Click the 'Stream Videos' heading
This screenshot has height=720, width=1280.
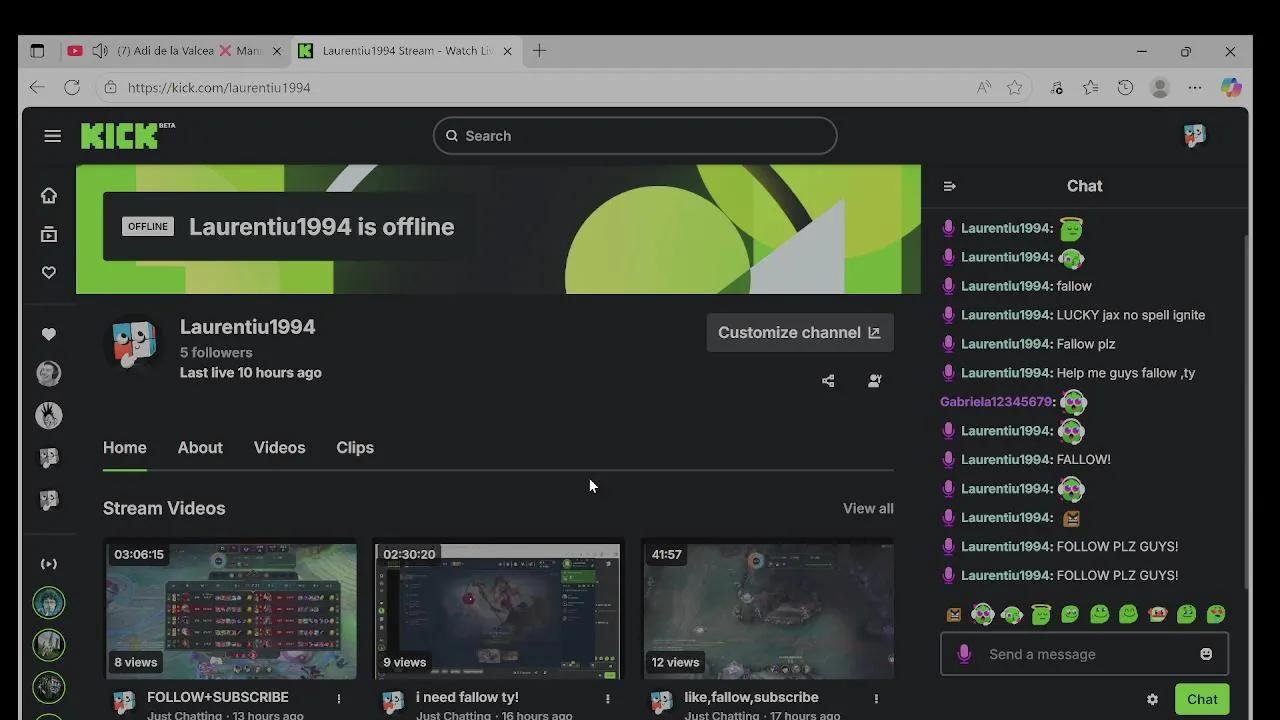point(164,509)
